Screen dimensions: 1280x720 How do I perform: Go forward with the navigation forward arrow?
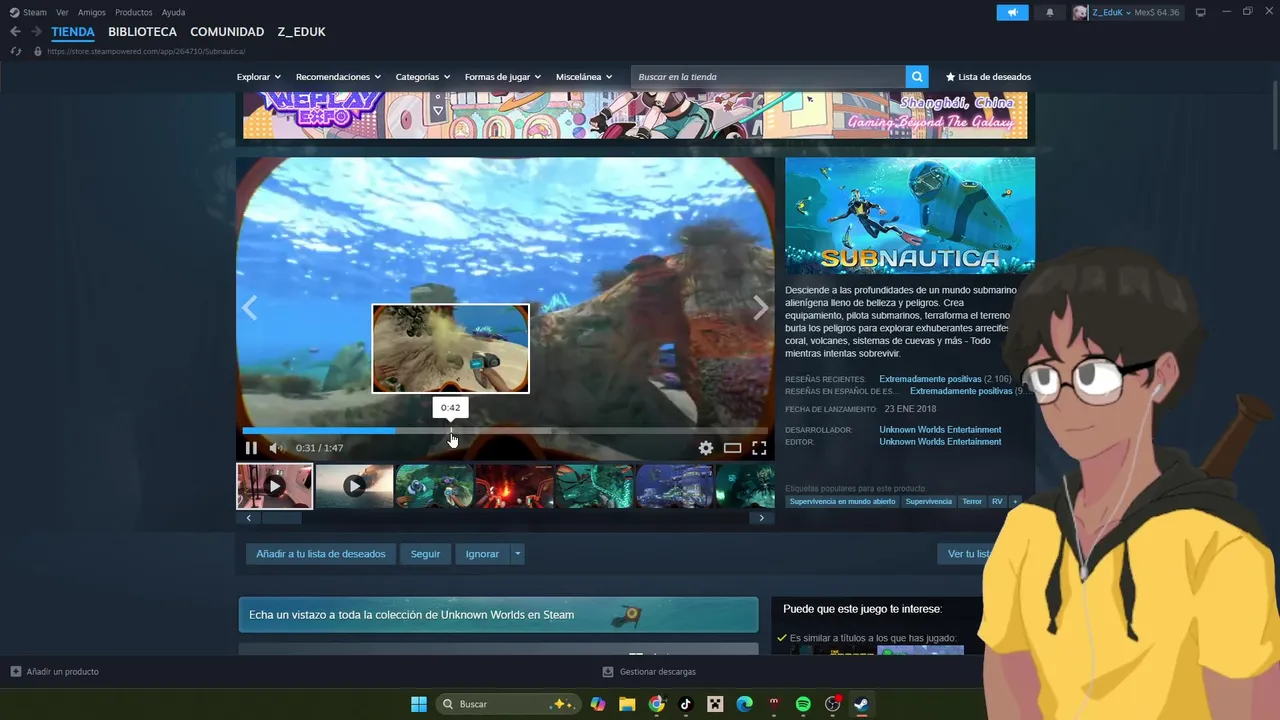click(x=36, y=32)
